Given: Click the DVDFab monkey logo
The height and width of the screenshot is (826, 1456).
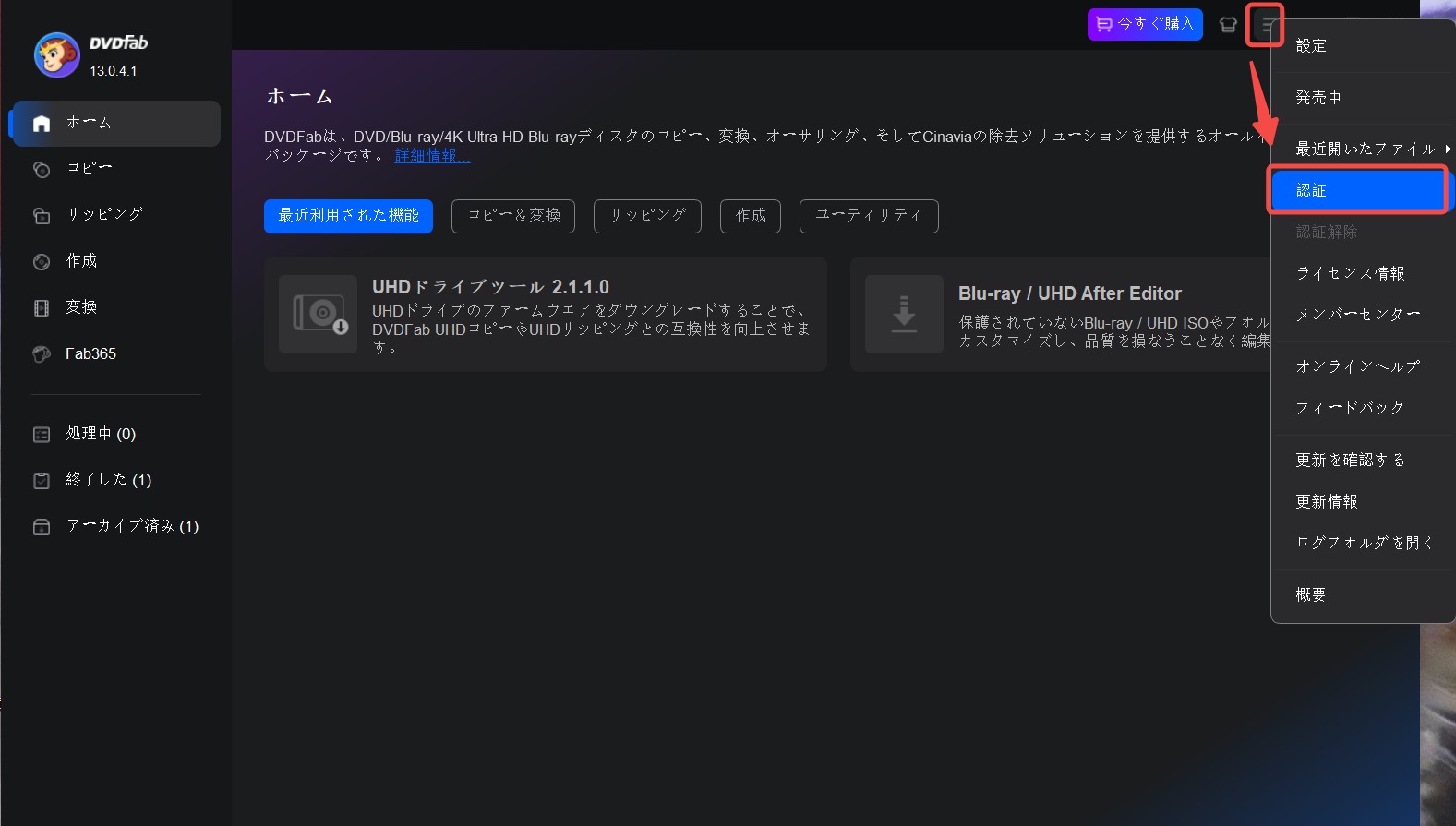Looking at the screenshot, I should pos(56,55).
